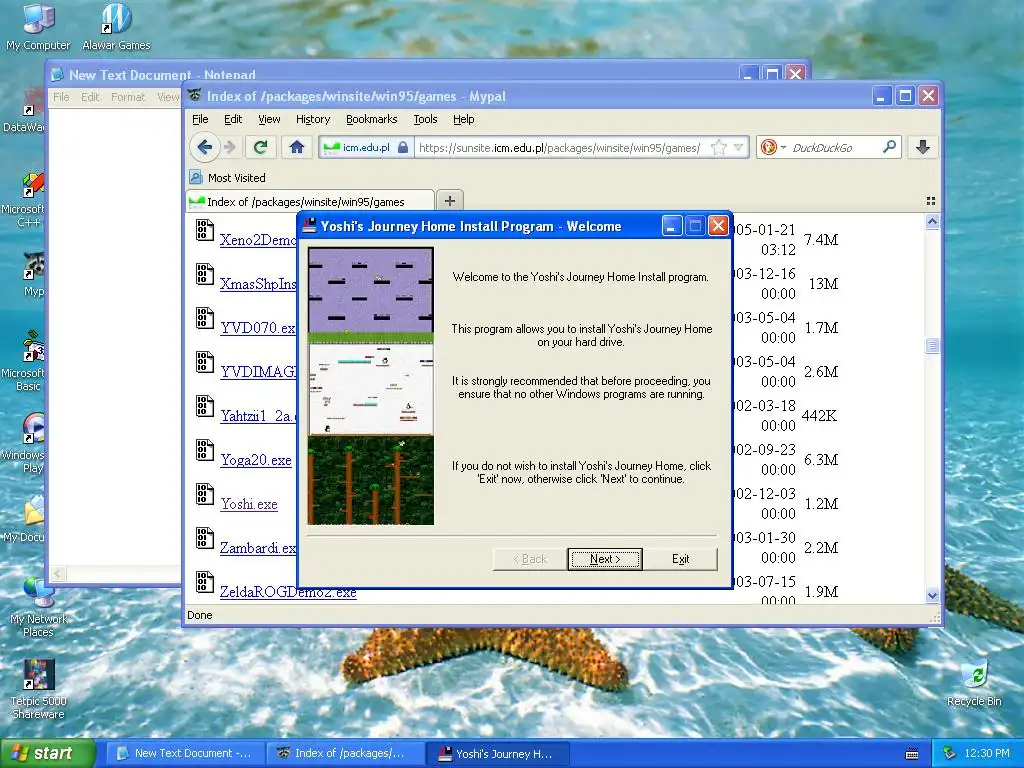Open the Yoshi.exe download link
The width and height of the screenshot is (1024, 768).
pyautogui.click(x=249, y=504)
